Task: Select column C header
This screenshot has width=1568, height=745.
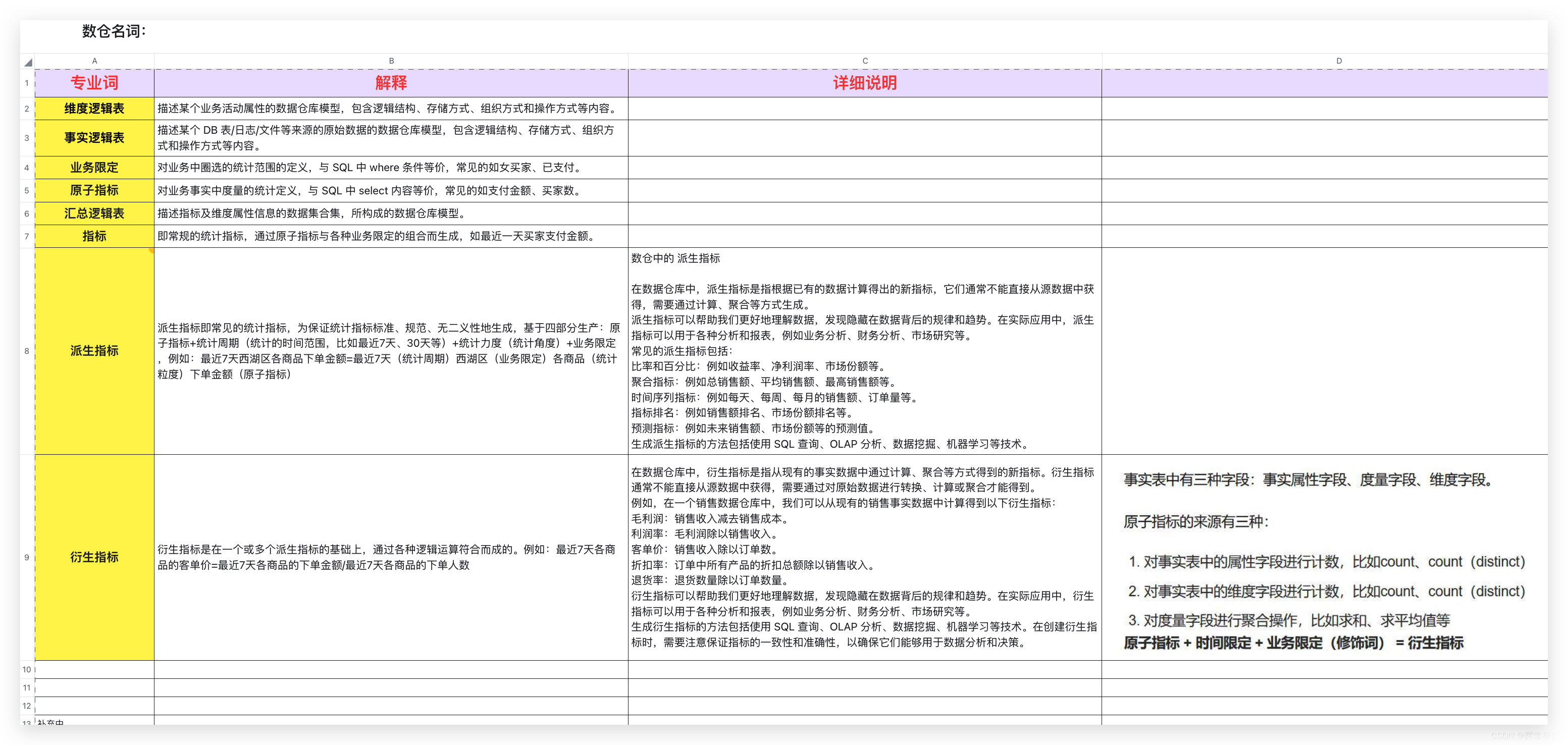Action: [865, 61]
